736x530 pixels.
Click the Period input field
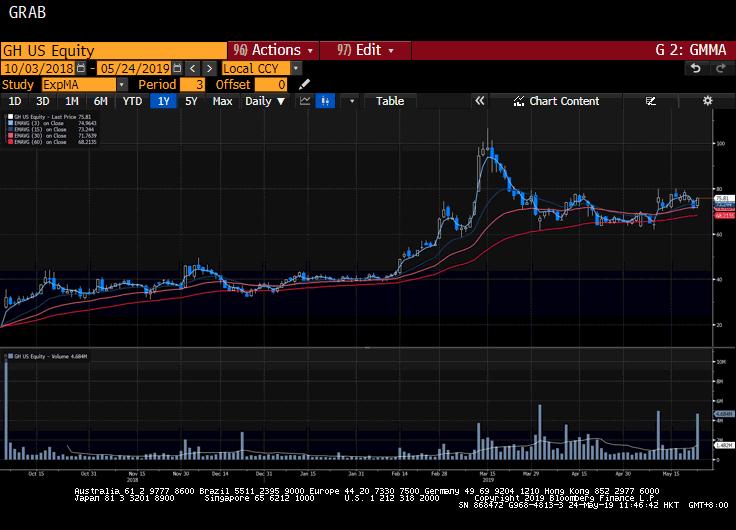[x=193, y=85]
